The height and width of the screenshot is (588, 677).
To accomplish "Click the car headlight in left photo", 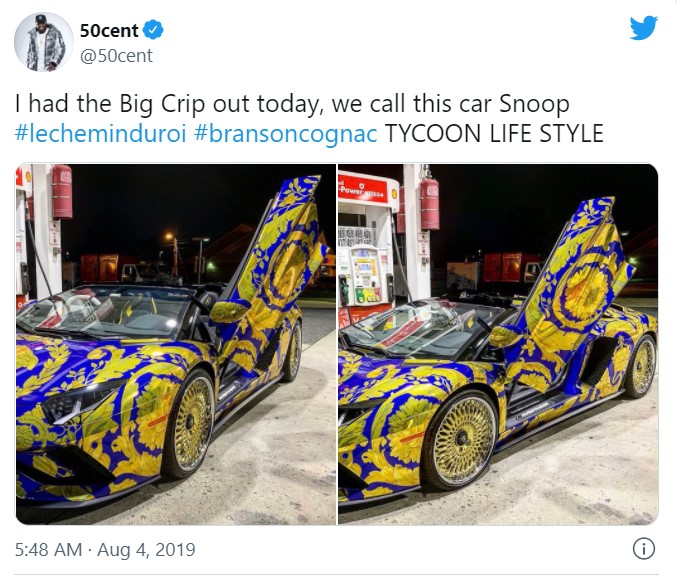I will pos(77,404).
